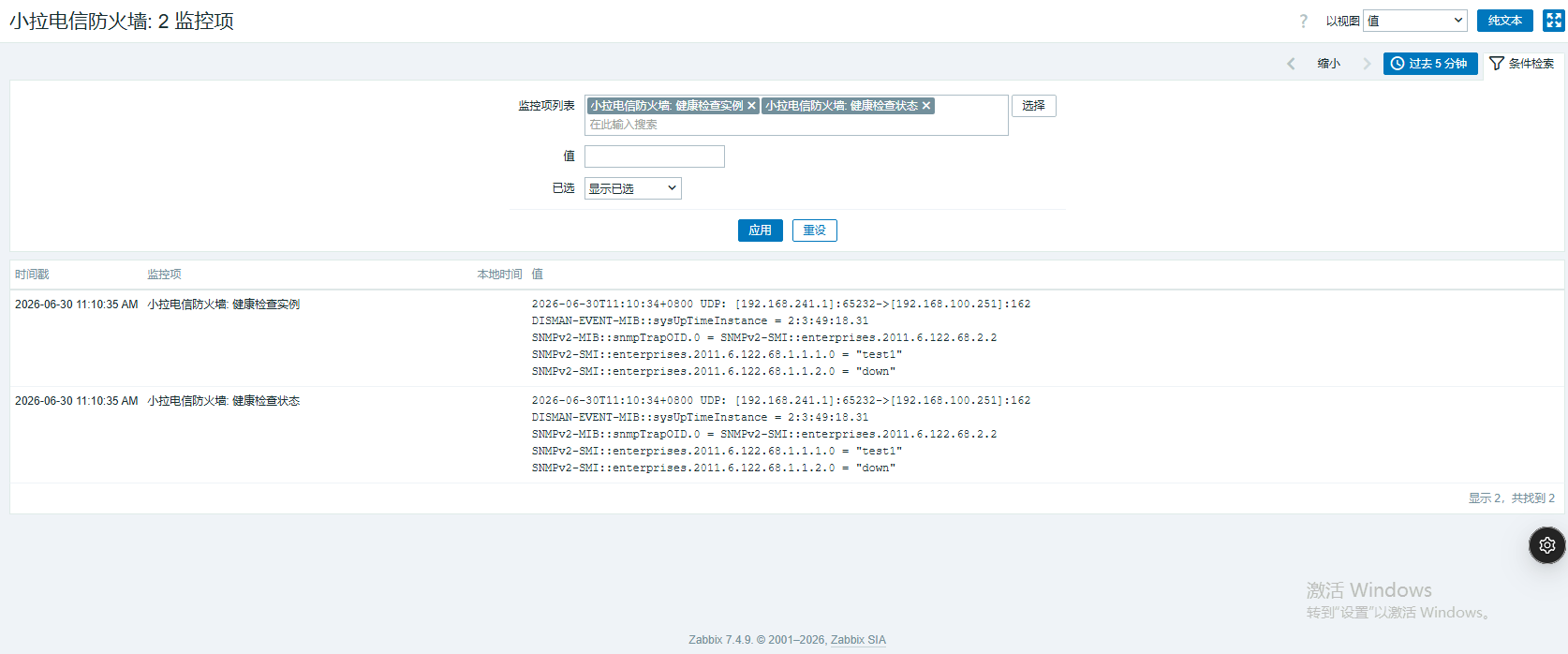
Task: Open the floating settings gear button
Action: tap(1546, 544)
